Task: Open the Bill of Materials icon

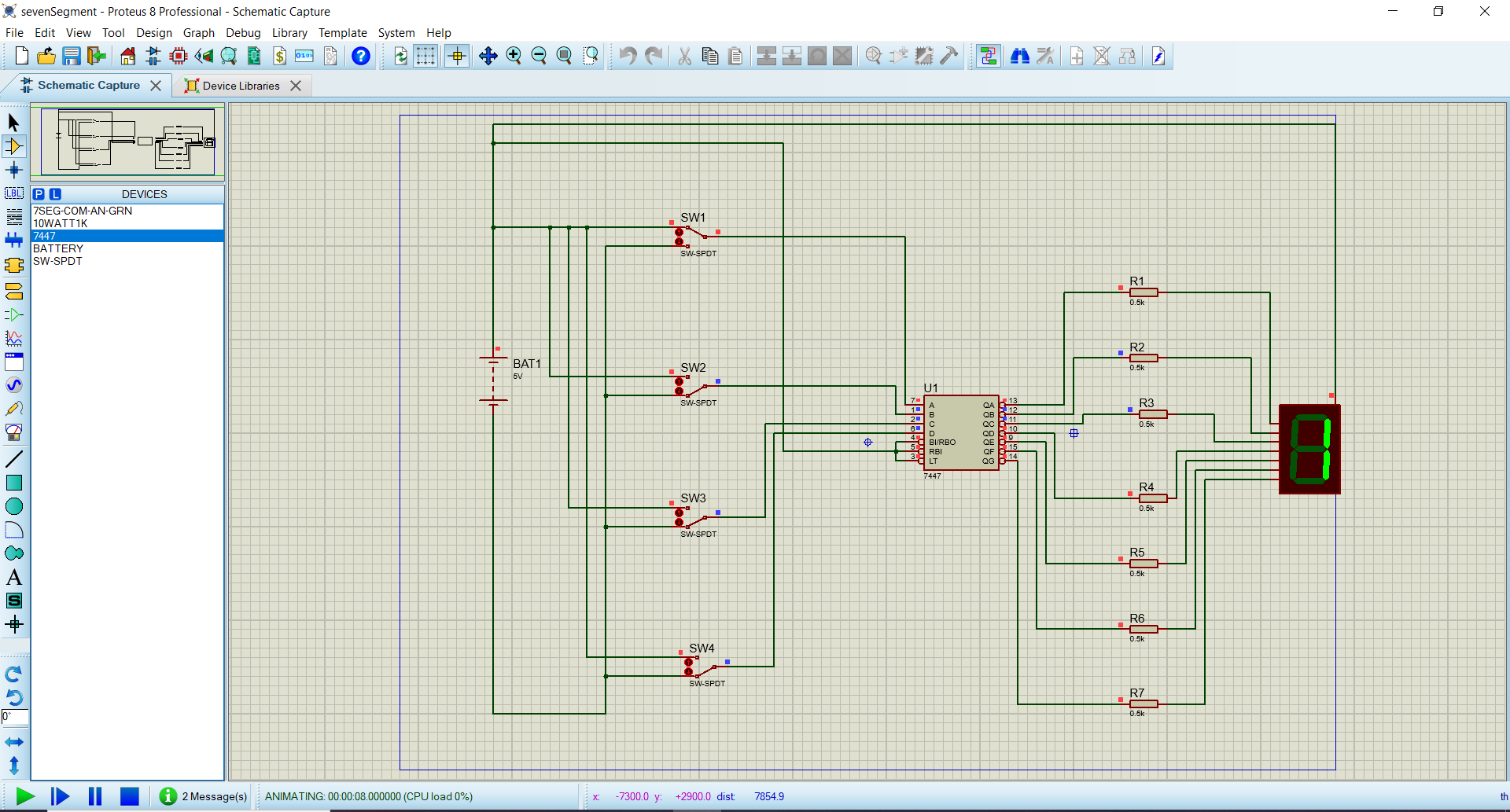Action: [279, 56]
